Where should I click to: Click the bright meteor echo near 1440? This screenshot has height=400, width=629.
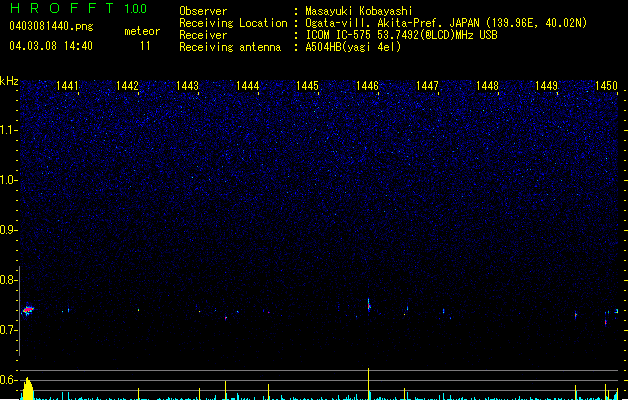point(28,310)
